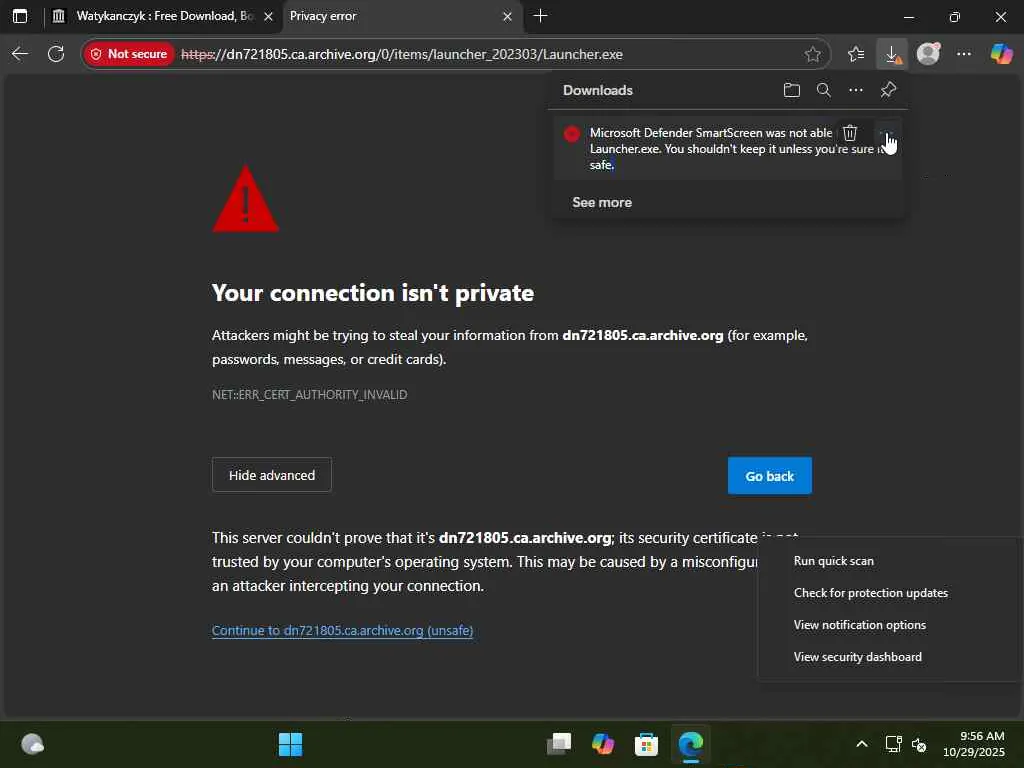
Task: Open View security dashboard
Action: (857, 657)
